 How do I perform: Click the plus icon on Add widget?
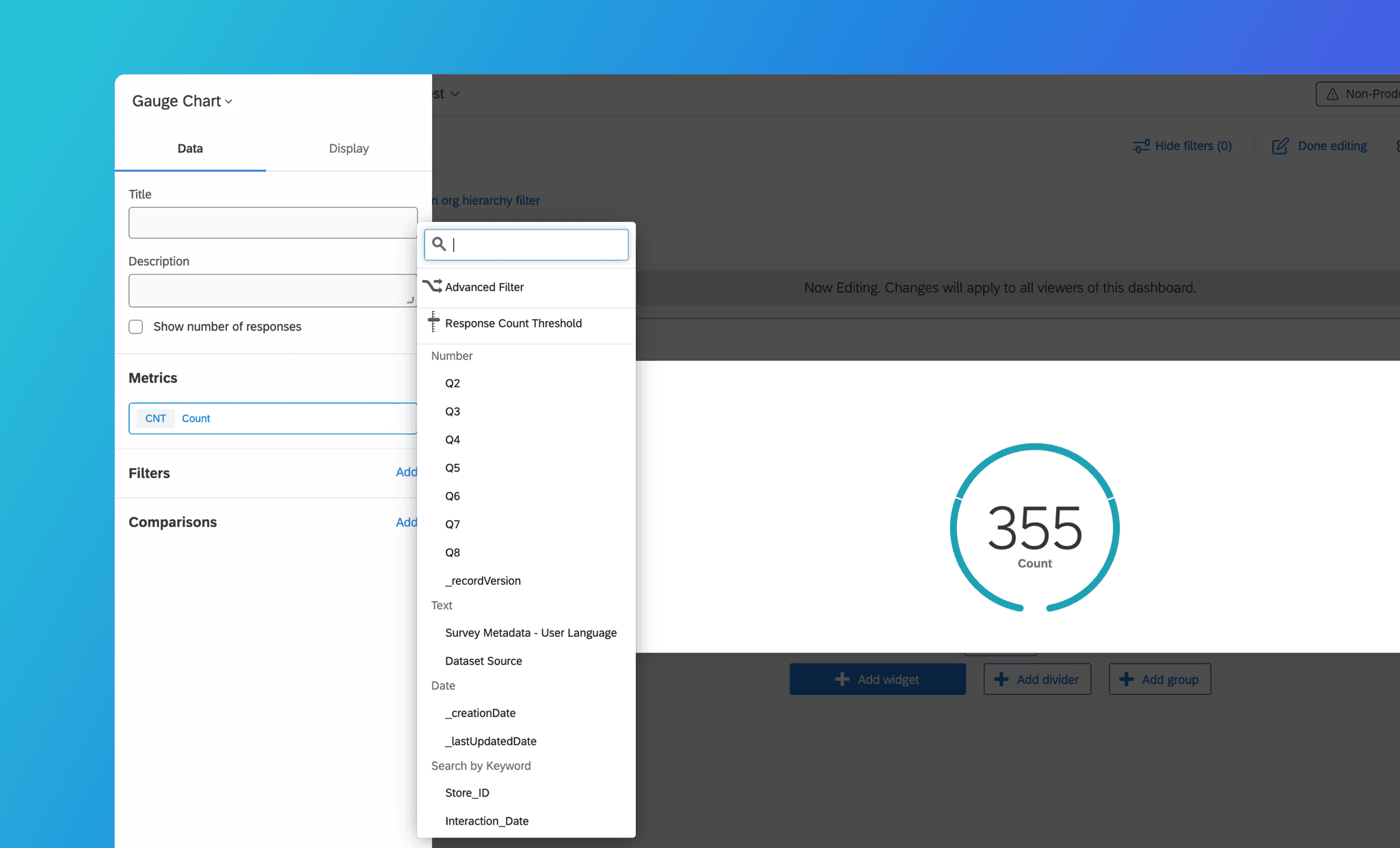coord(842,679)
